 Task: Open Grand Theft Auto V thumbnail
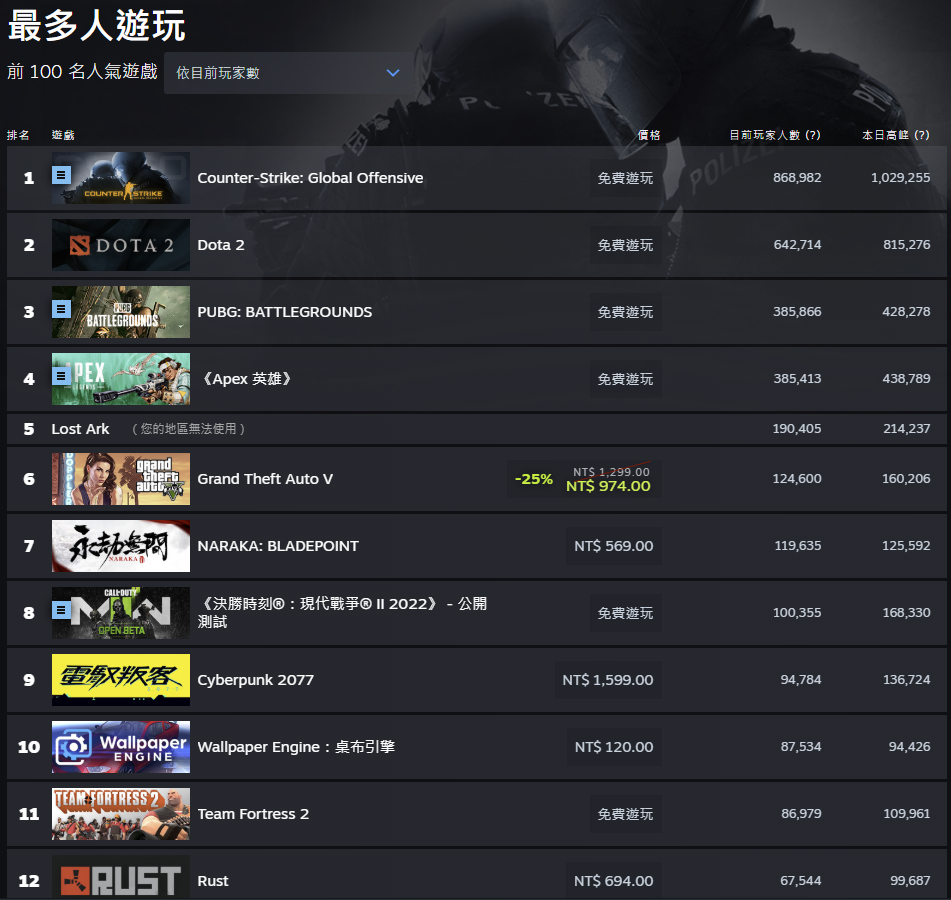pyautogui.click(x=121, y=479)
